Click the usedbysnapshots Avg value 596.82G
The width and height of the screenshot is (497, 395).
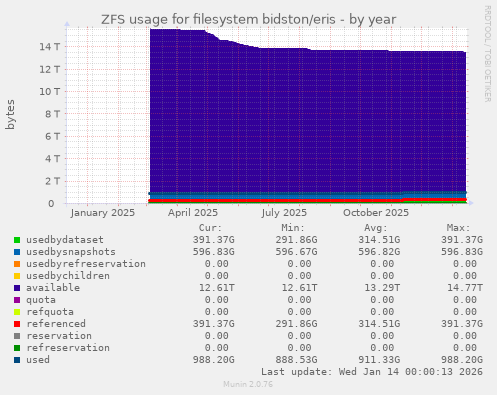tap(379, 252)
